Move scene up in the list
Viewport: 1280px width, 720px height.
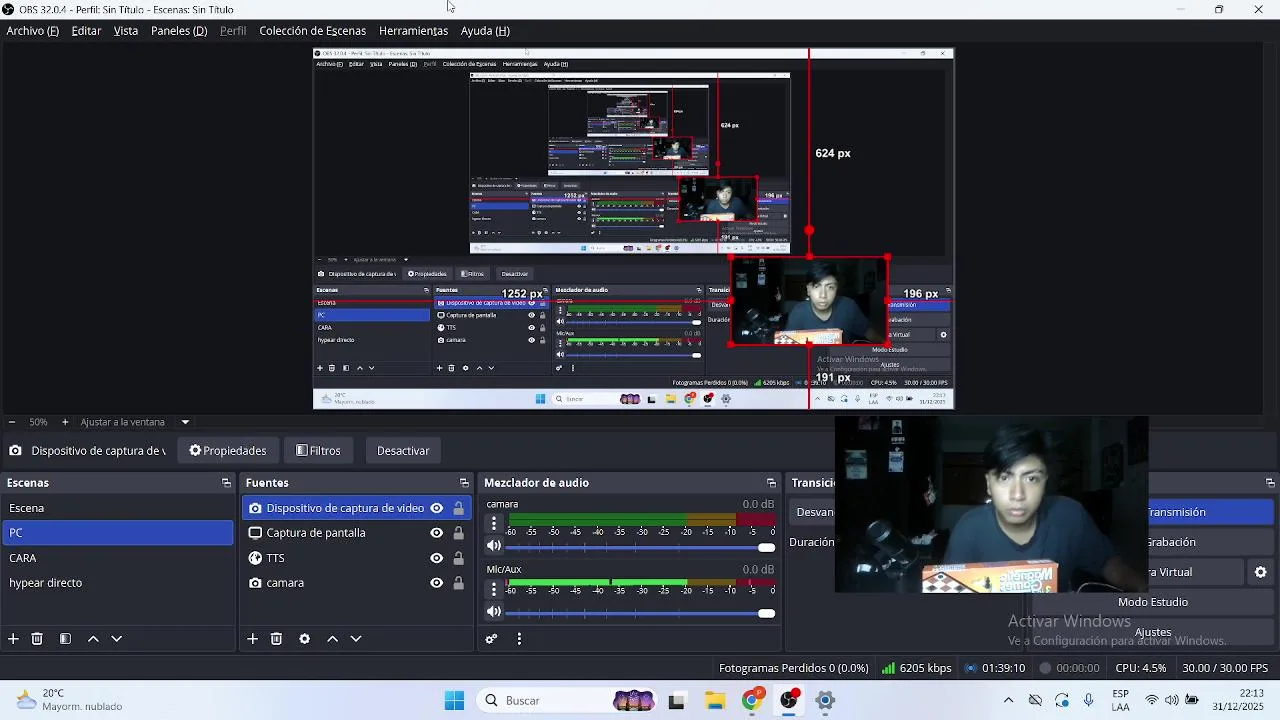point(93,639)
